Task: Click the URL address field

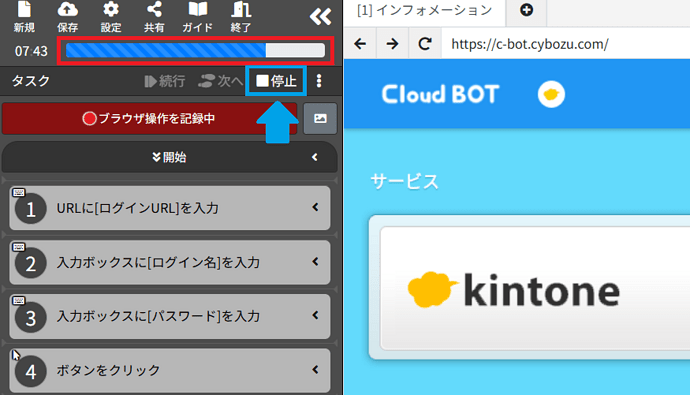Action: click(566, 44)
